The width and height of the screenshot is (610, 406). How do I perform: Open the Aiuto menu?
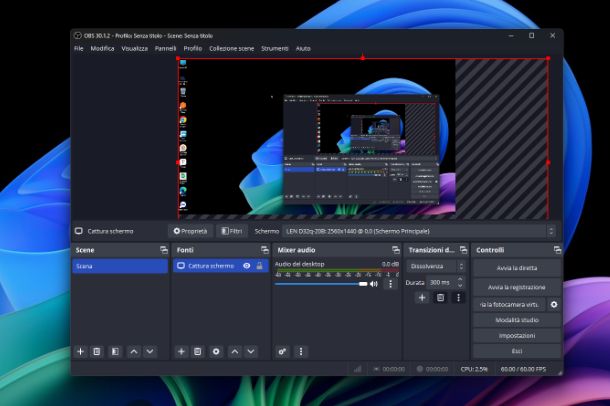tap(303, 49)
